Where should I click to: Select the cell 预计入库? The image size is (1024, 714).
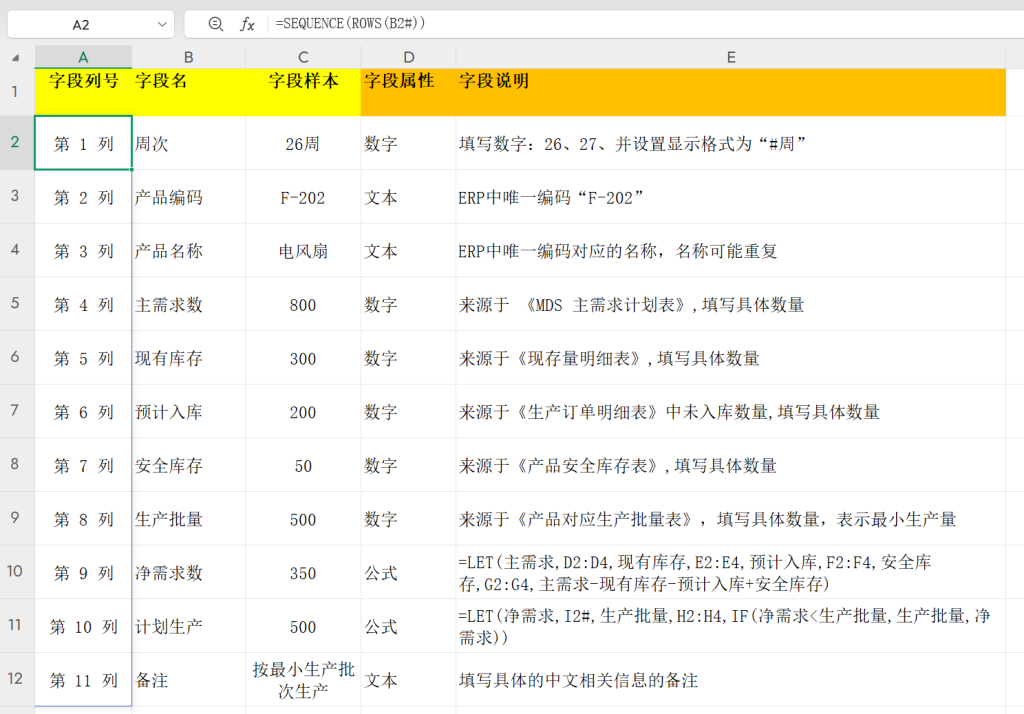point(189,412)
